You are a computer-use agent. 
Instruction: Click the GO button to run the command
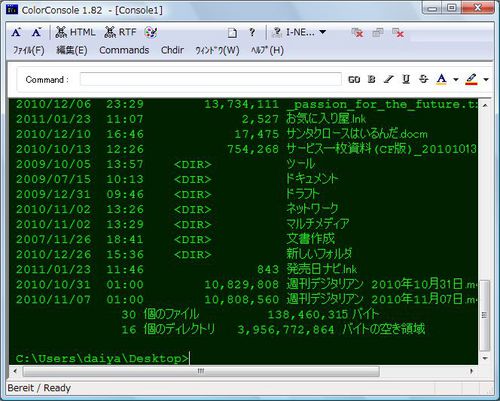pyautogui.click(x=354, y=80)
